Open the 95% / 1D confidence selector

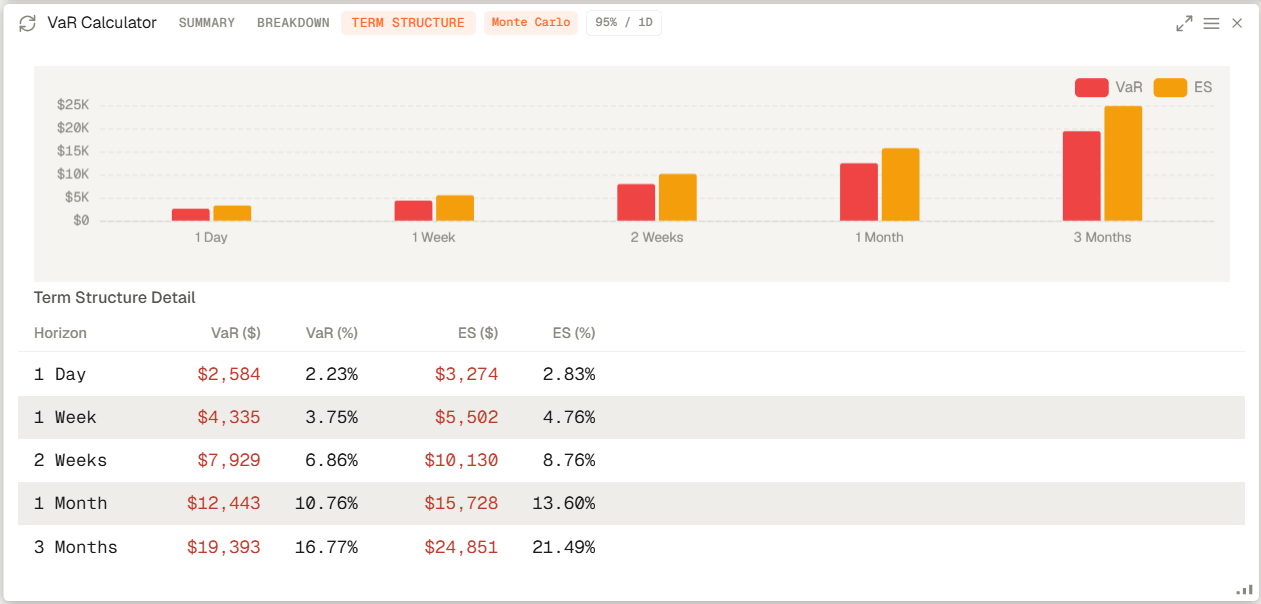point(624,23)
